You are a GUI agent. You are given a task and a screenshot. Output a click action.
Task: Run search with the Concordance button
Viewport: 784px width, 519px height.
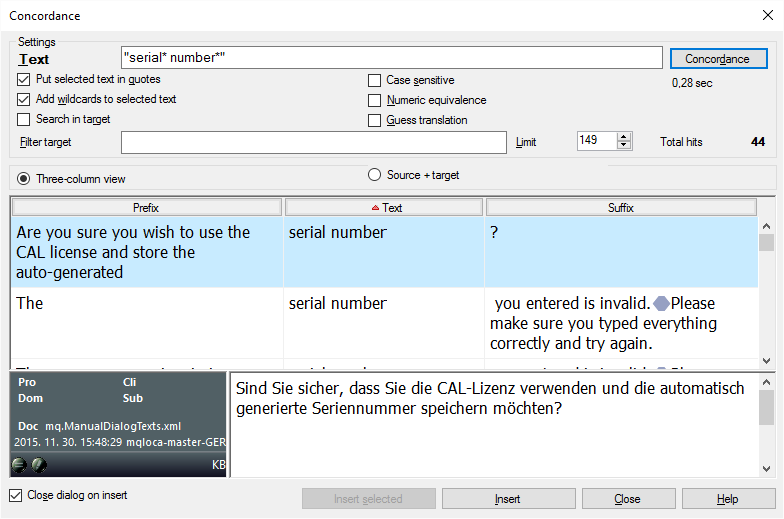[x=718, y=58]
